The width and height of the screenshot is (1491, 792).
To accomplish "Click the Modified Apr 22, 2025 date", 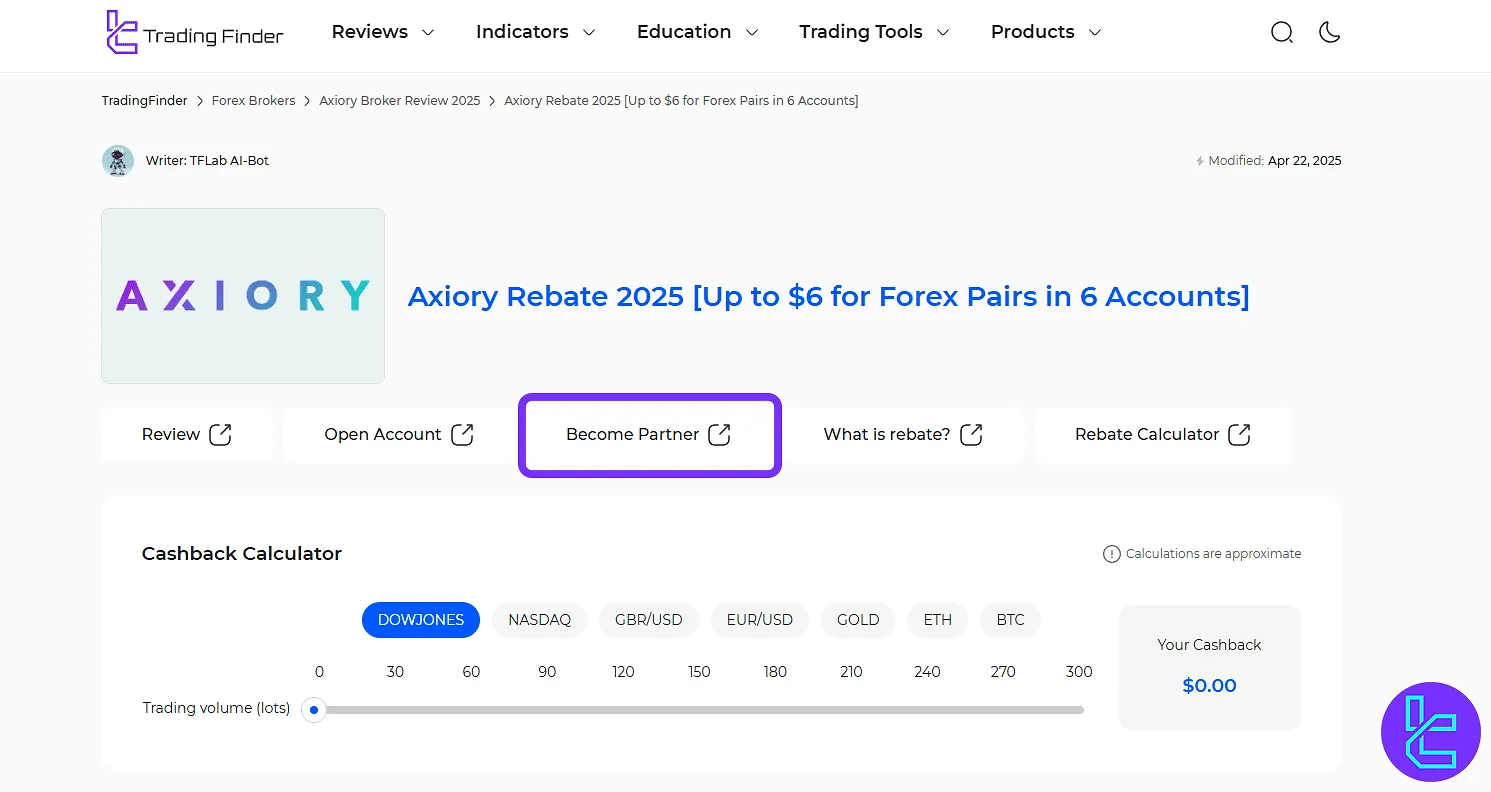I will [1304, 161].
